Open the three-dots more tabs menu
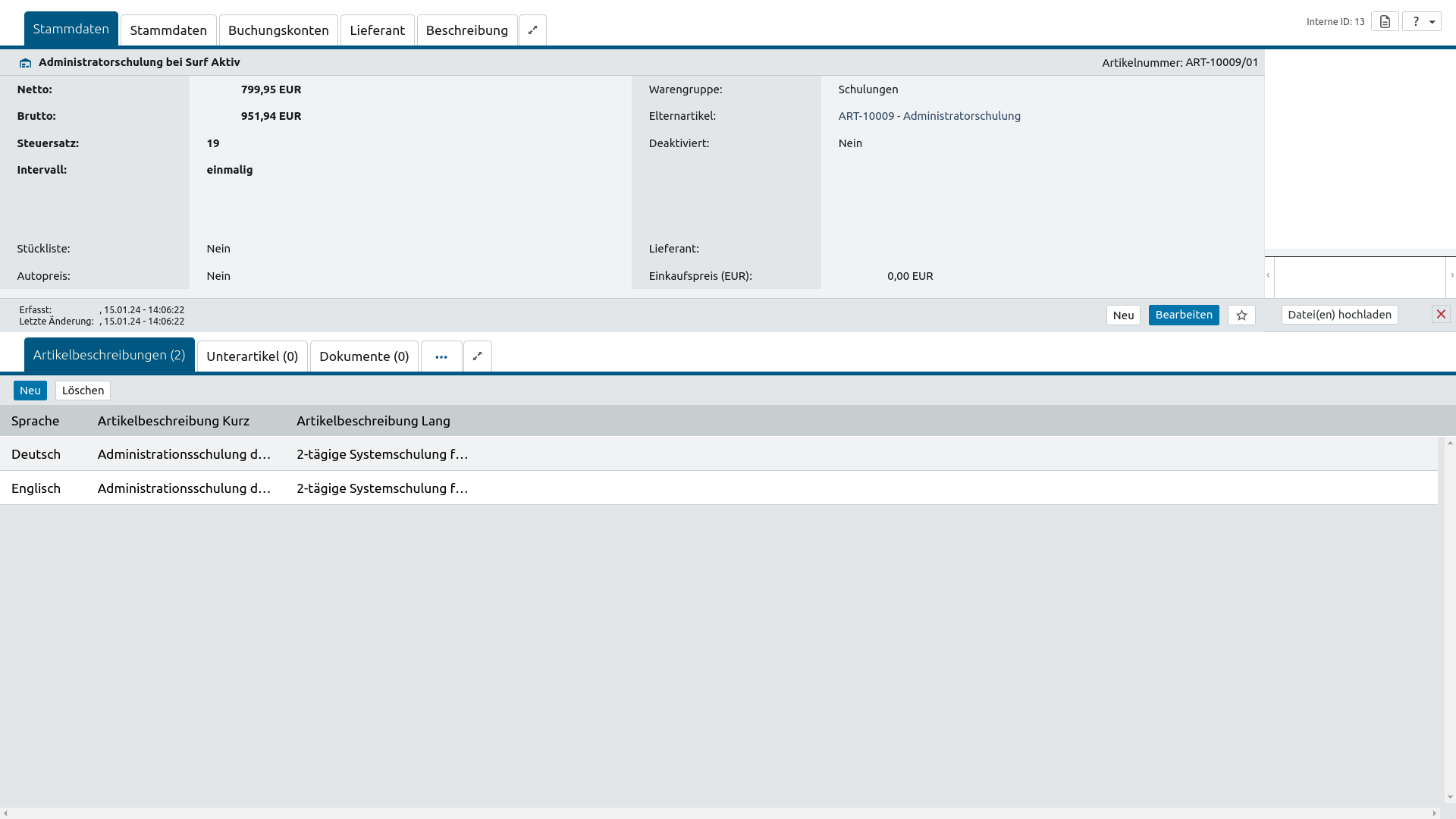 point(441,356)
